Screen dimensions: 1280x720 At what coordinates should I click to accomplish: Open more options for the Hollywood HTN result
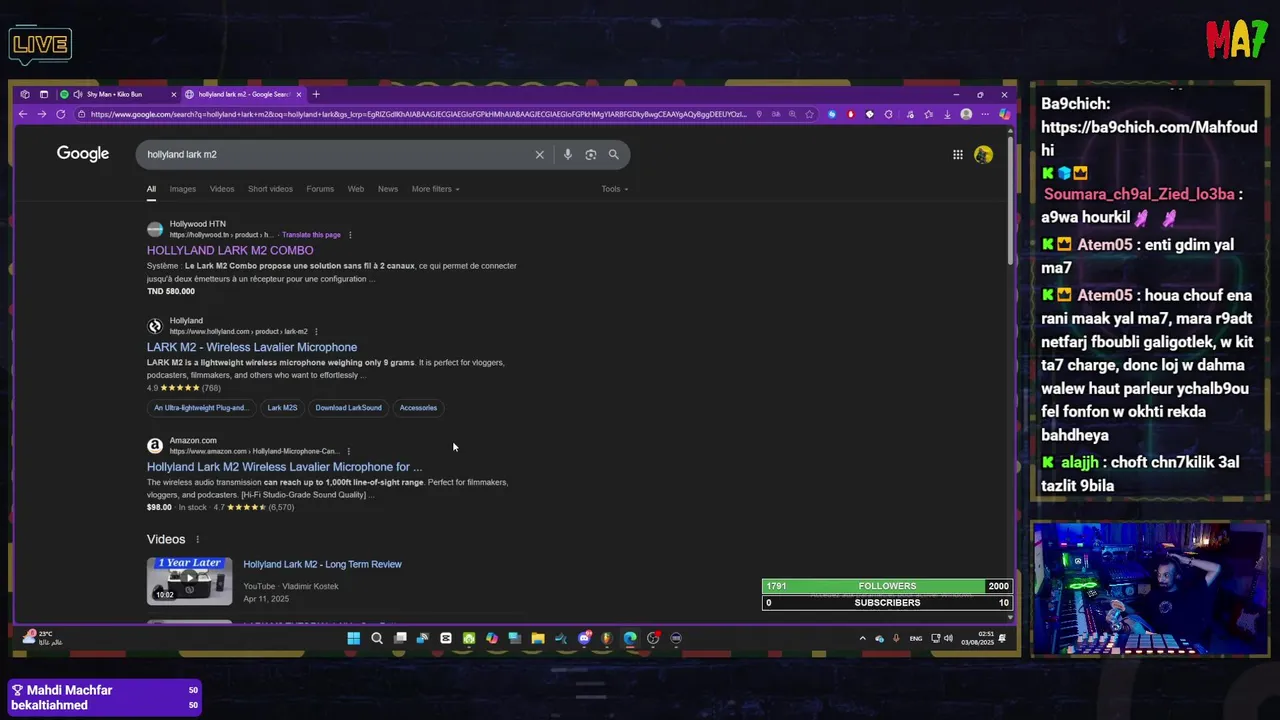(350, 235)
